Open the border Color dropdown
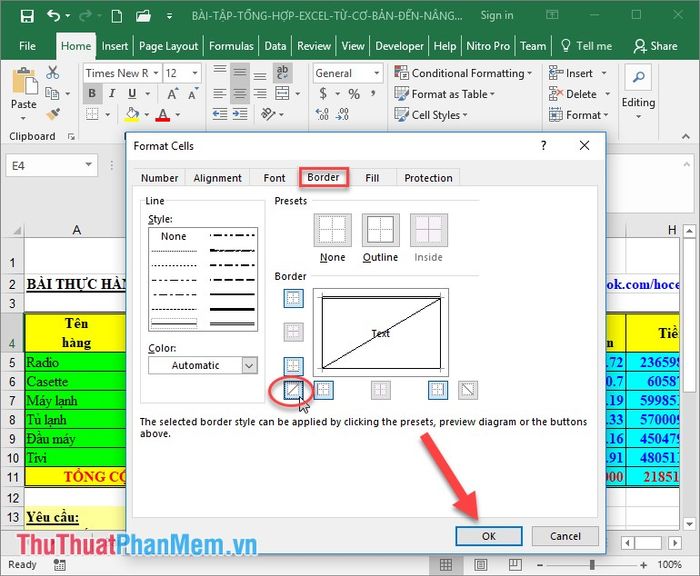 pos(203,365)
